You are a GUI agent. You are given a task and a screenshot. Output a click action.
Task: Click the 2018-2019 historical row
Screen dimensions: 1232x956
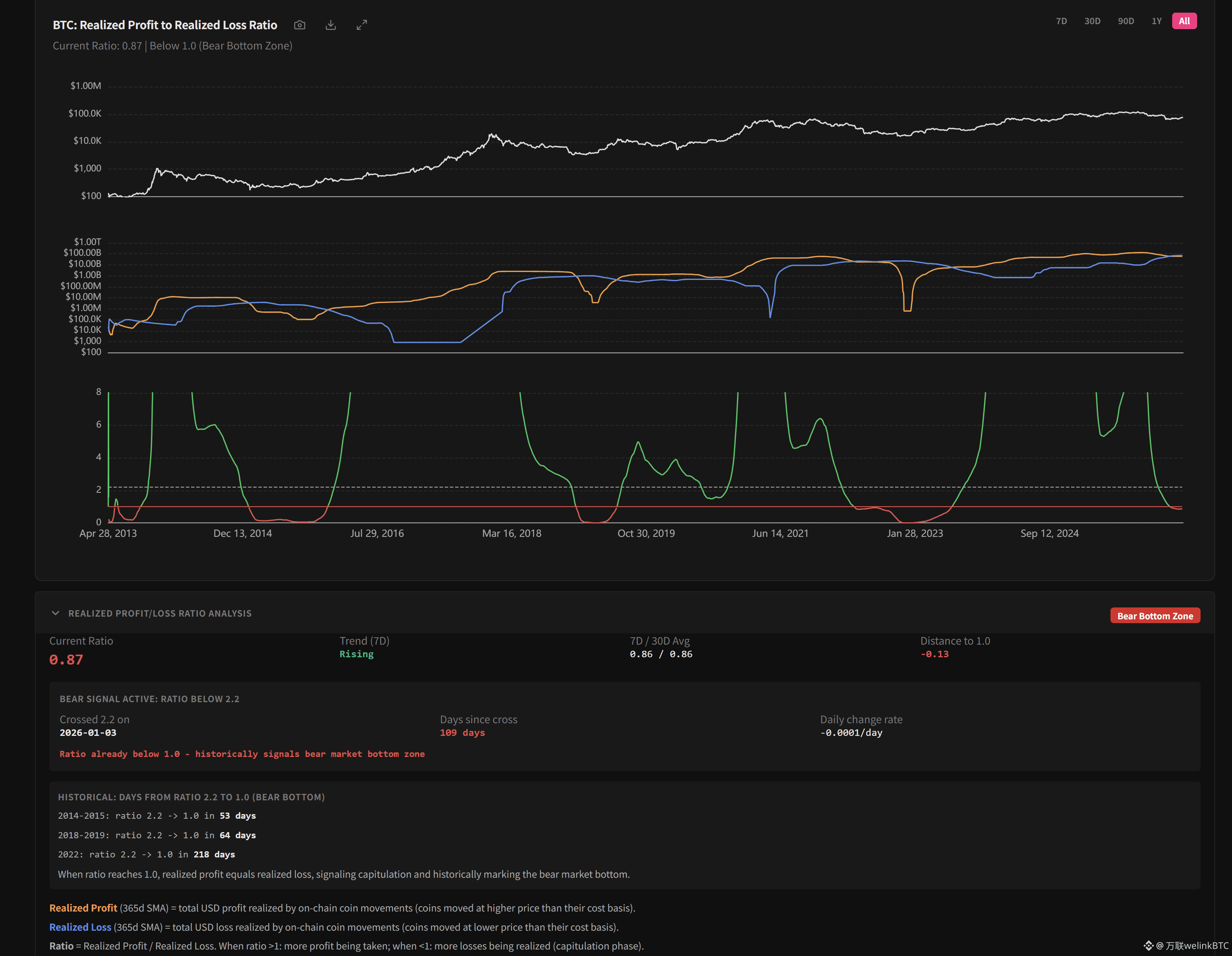[157, 835]
